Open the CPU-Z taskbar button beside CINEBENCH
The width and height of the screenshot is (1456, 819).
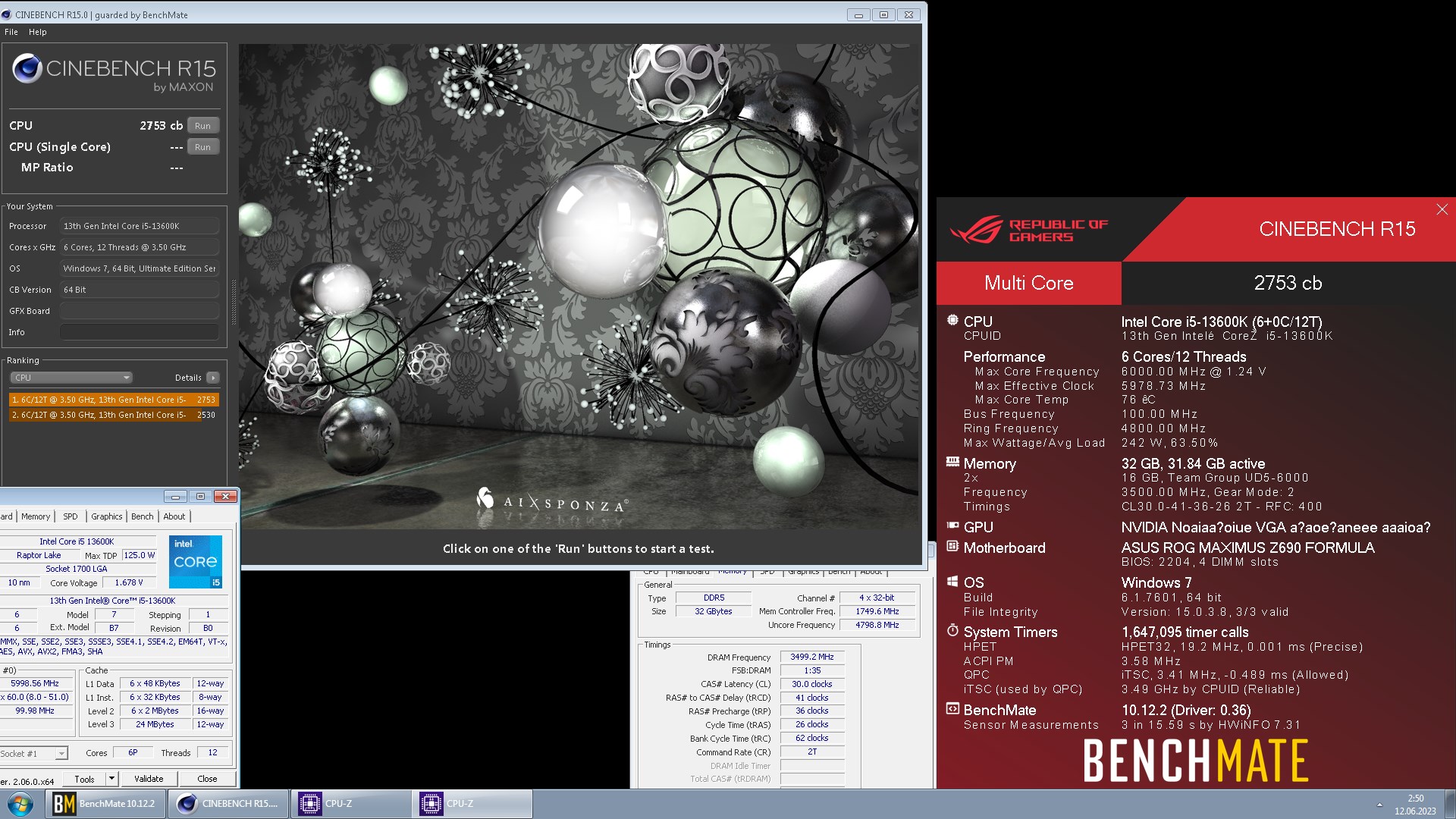coord(351,804)
